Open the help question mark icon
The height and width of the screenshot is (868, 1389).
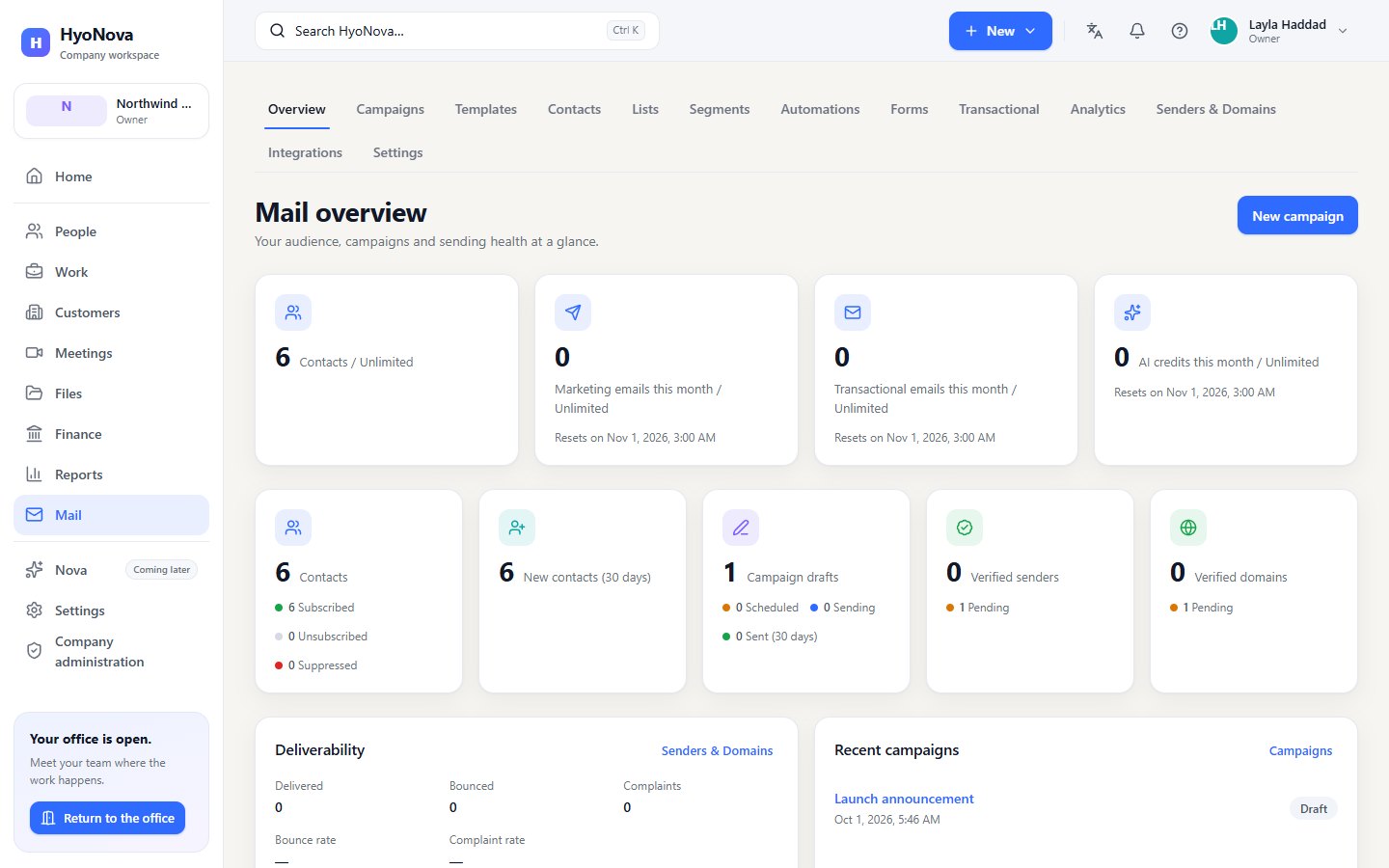point(1180,31)
